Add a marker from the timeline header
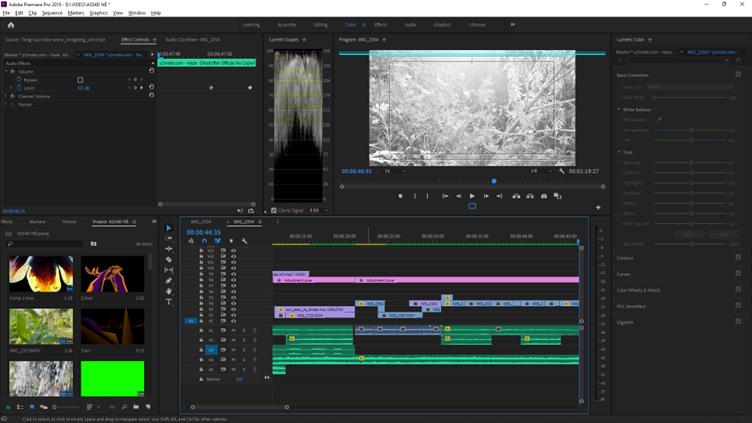Image resolution: width=752 pixels, height=423 pixels. [231, 241]
